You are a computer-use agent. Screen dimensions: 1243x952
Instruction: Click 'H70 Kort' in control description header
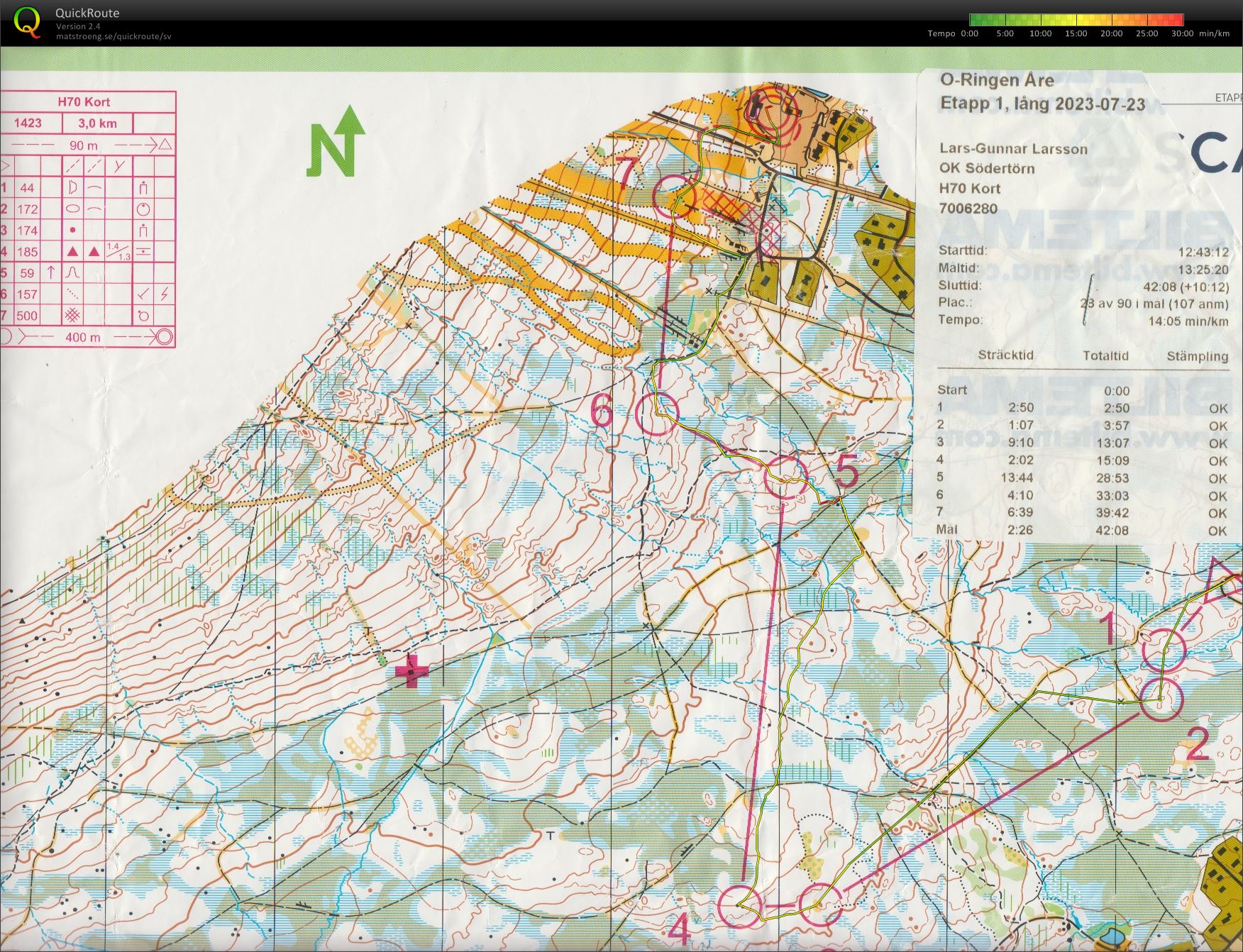click(x=84, y=101)
